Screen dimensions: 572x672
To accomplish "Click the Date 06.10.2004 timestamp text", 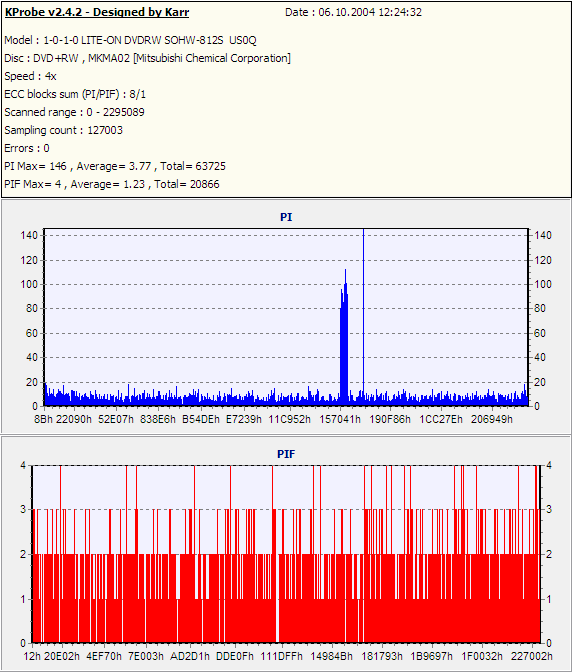I will 353,12.
